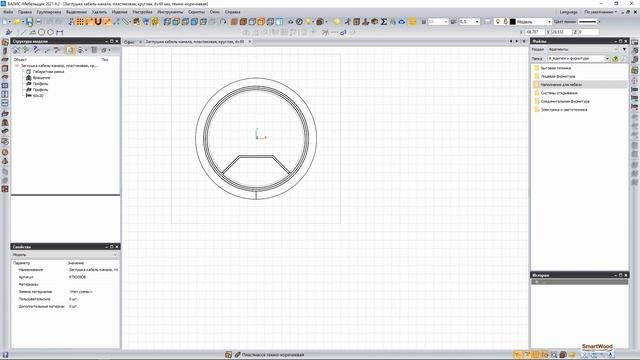Viewport: 640px width, 360px height.
Task: Click the Y coordinate input field
Action: [x=562, y=32]
